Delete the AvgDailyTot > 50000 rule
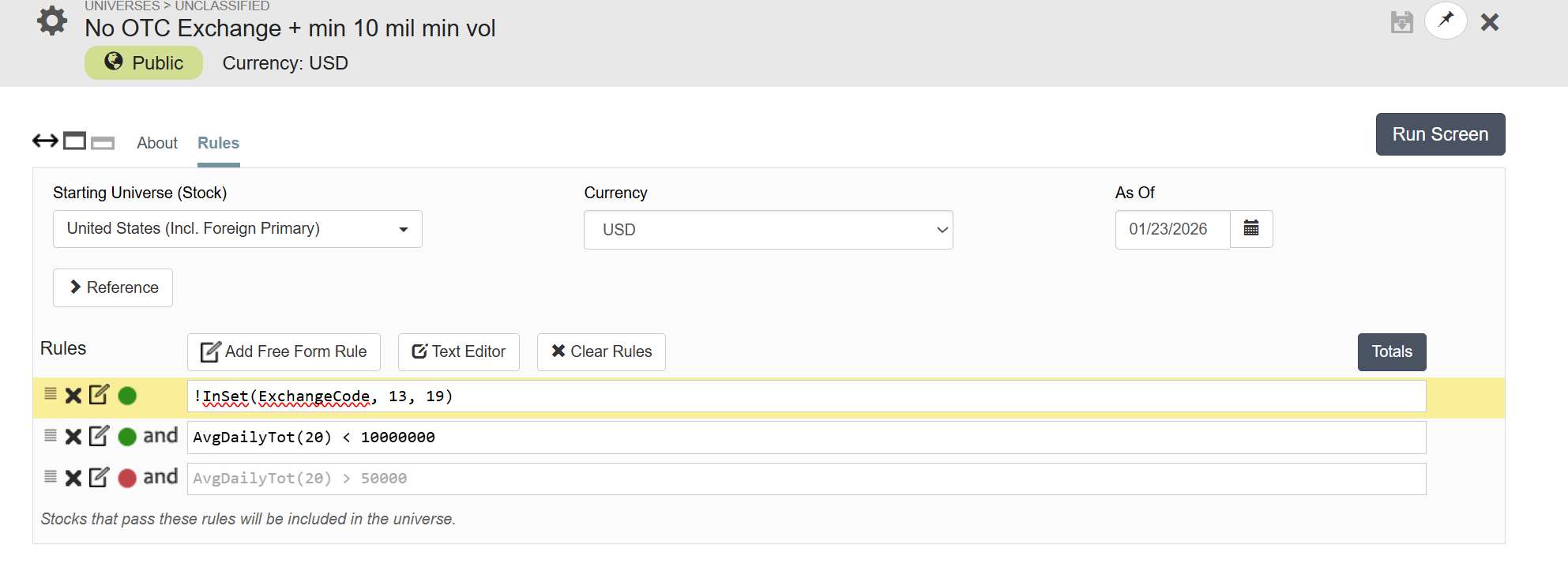Screen dimensions: 1568x571 pos(73,478)
